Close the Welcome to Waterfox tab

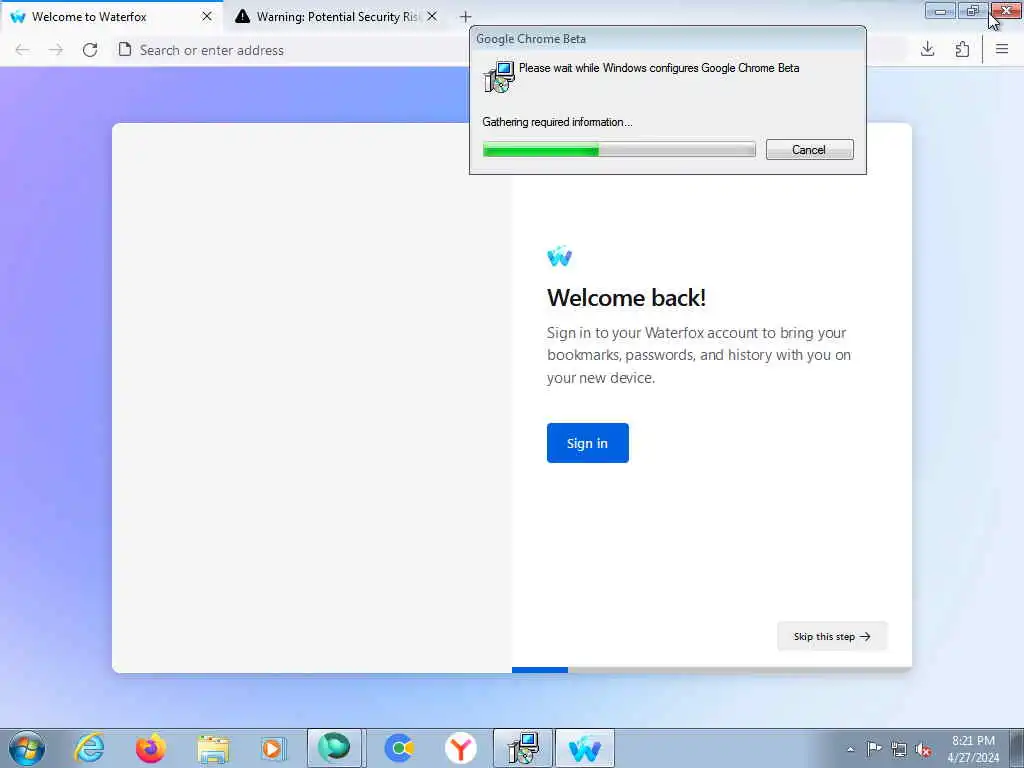click(207, 16)
